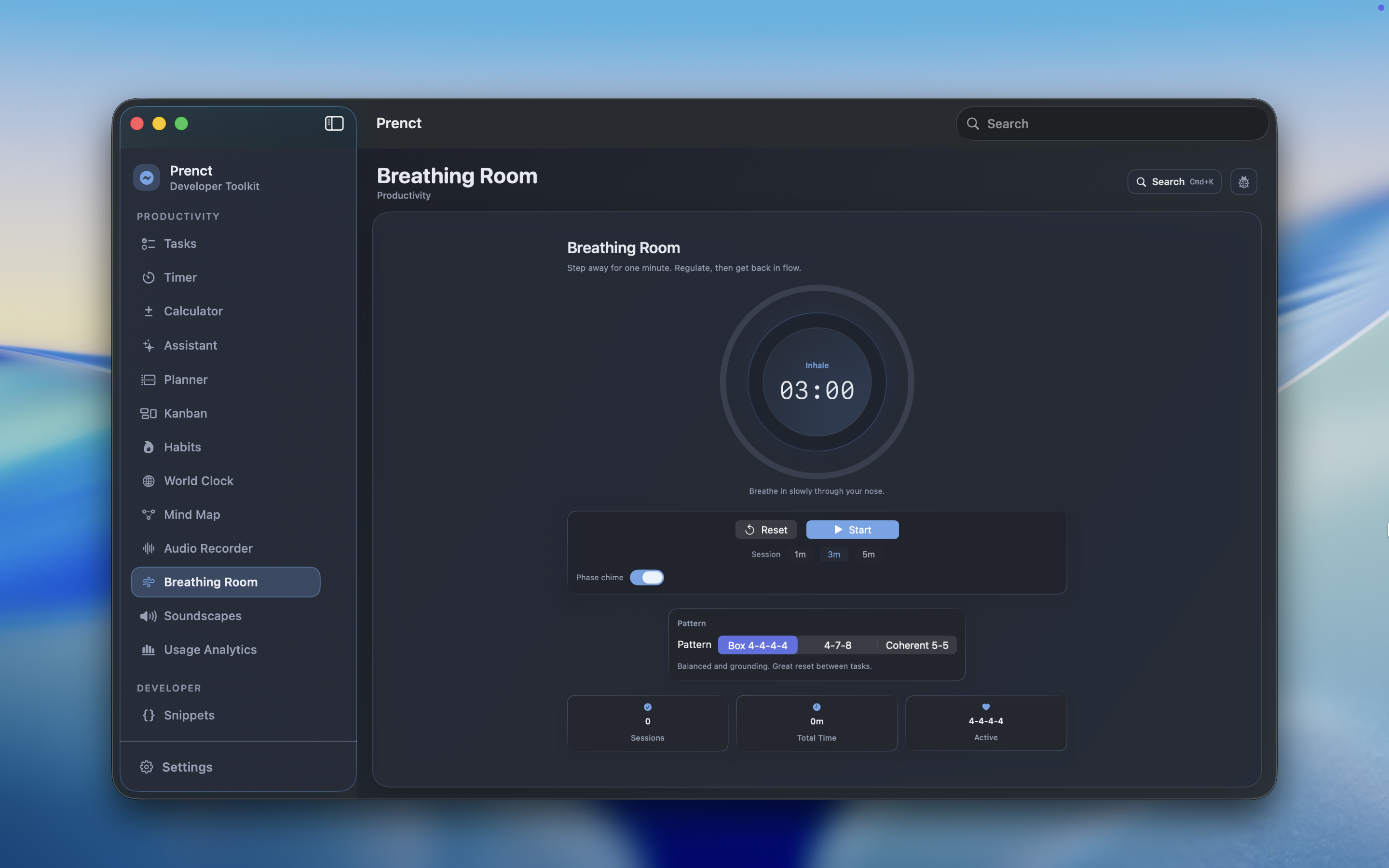Toggle the sidebar panel icon
1389x868 pixels.
click(334, 123)
